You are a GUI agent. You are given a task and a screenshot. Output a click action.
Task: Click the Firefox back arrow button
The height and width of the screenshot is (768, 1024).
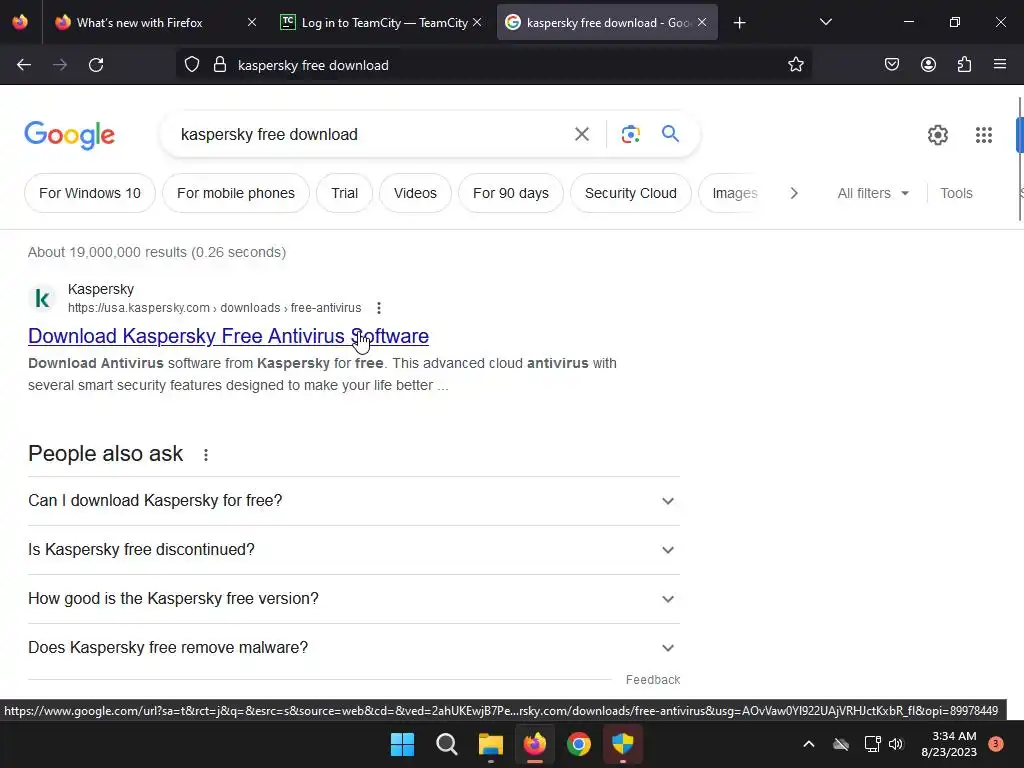click(x=24, y=65)
